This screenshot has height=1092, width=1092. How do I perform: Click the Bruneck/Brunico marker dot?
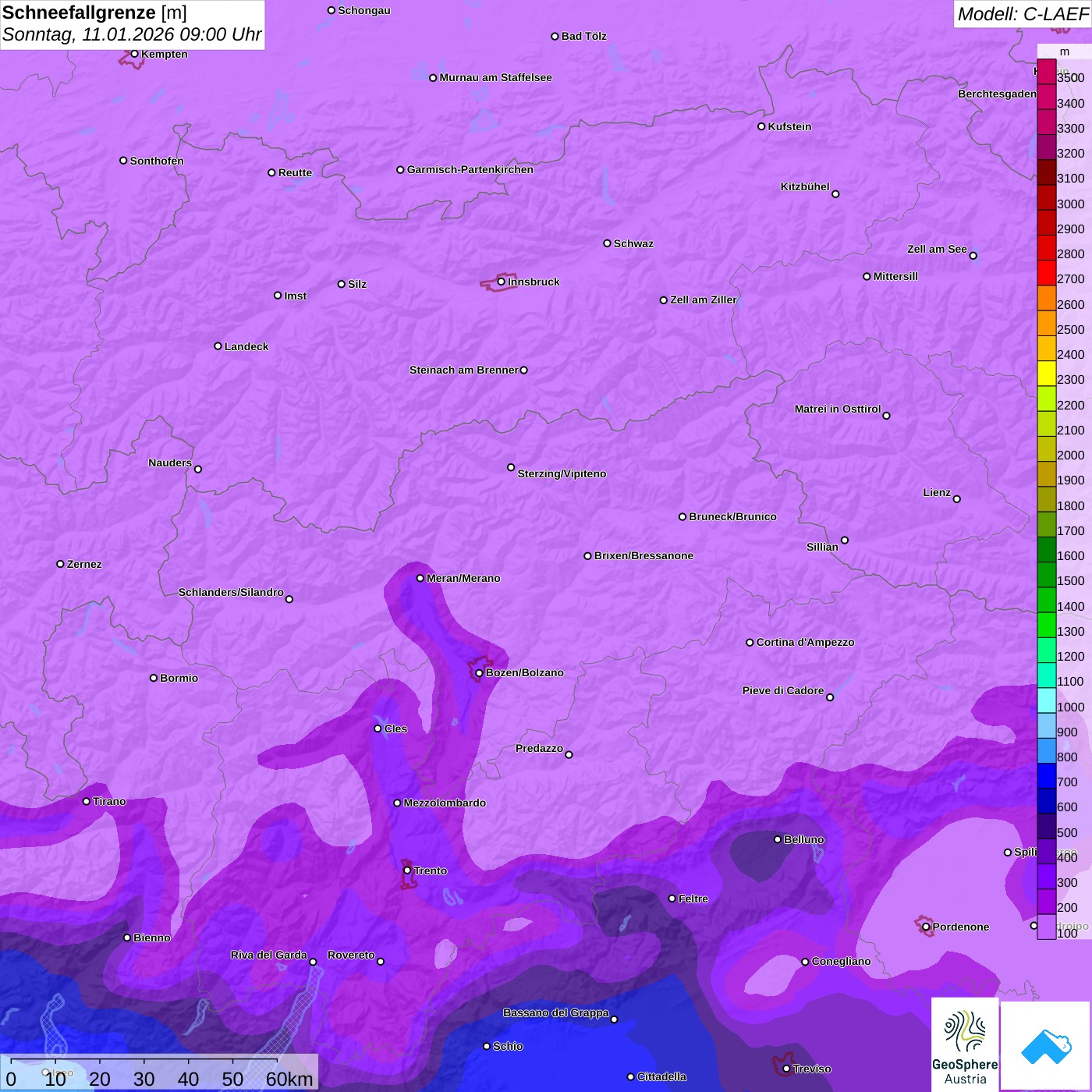pos(682,516)
